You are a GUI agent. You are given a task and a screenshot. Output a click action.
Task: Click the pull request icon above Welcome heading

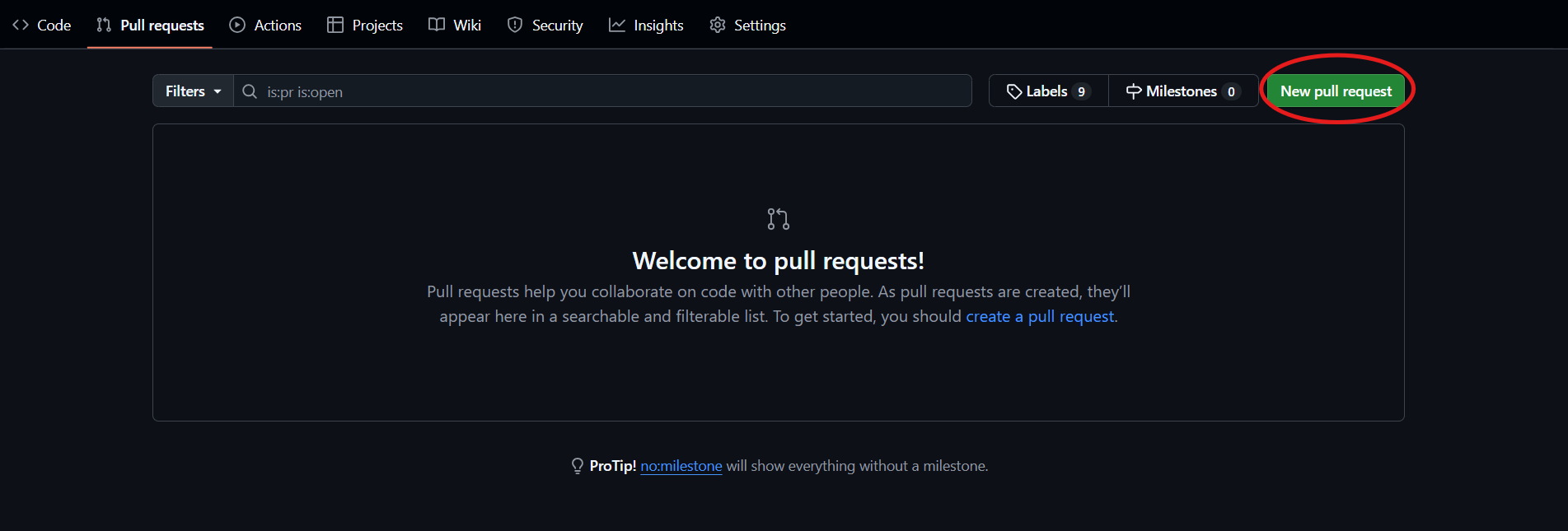coord(778,219)
